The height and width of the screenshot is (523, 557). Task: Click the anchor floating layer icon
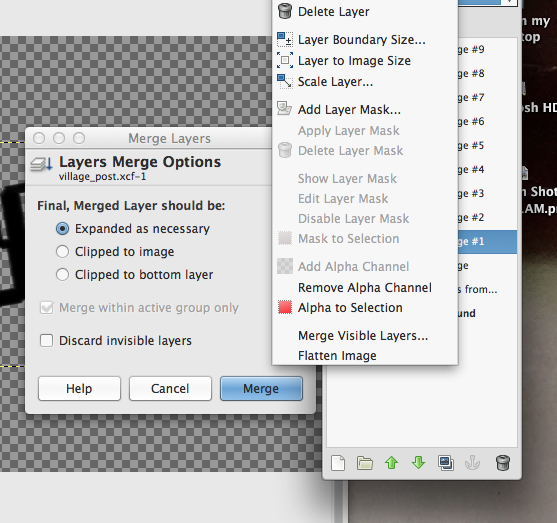click(x=472, y=463)
